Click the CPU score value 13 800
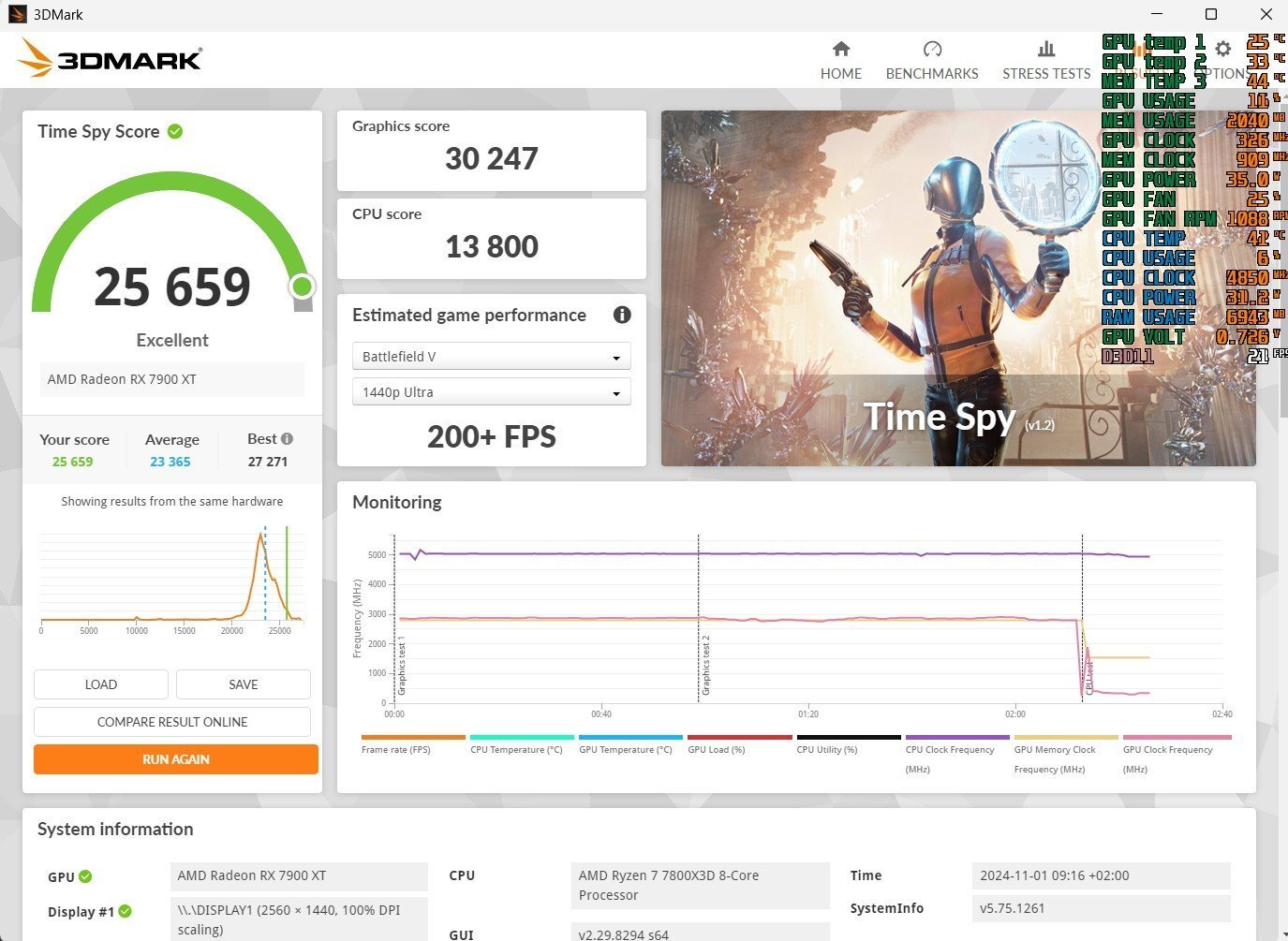This screenshot has width=1288, height=941. click(491, 247)
